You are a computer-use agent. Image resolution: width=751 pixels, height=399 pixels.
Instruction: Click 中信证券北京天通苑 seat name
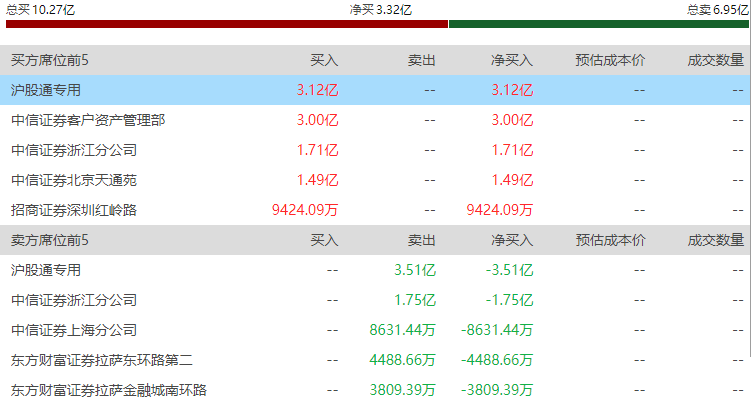[74, 180]
